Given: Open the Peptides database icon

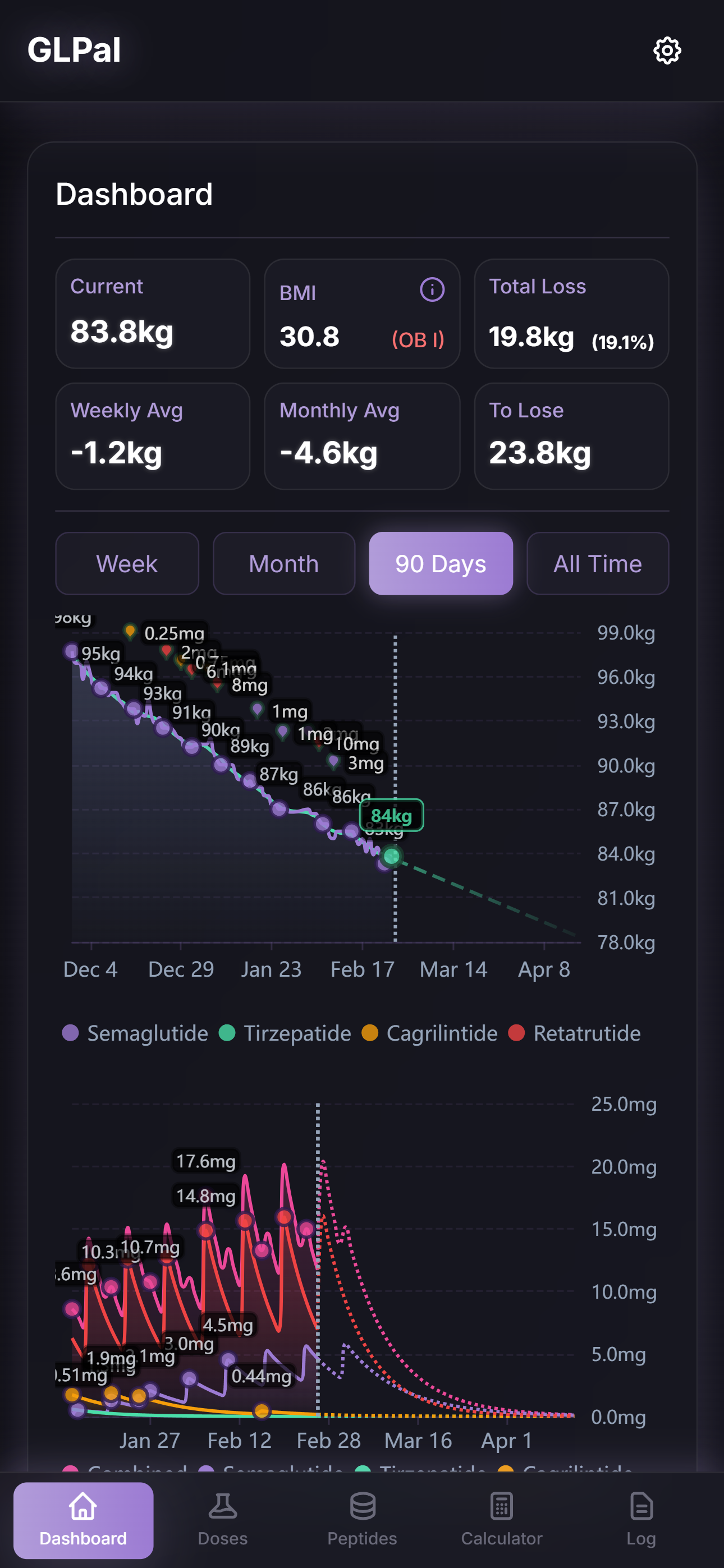Looking at the screenshot, I should [363, 1506].
